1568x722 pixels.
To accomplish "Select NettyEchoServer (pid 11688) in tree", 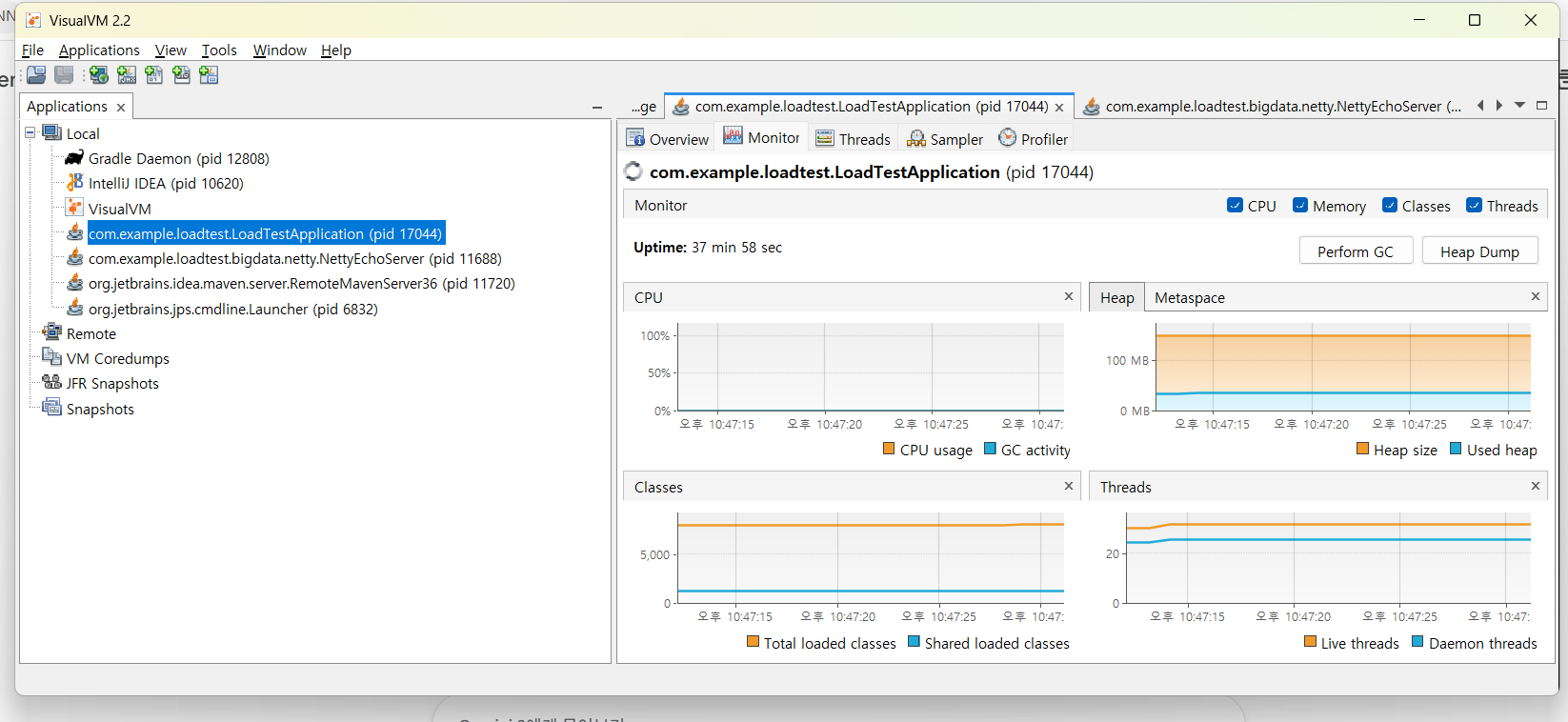I will [x=294, y=258].
